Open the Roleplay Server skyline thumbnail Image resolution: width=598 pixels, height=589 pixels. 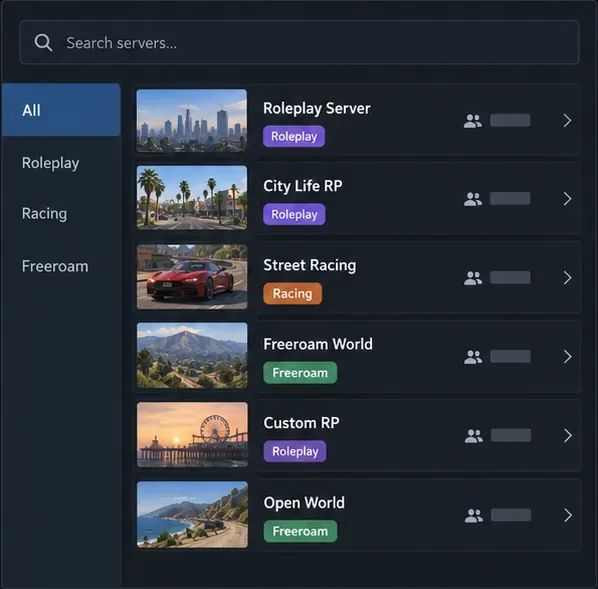coord(192,121)
